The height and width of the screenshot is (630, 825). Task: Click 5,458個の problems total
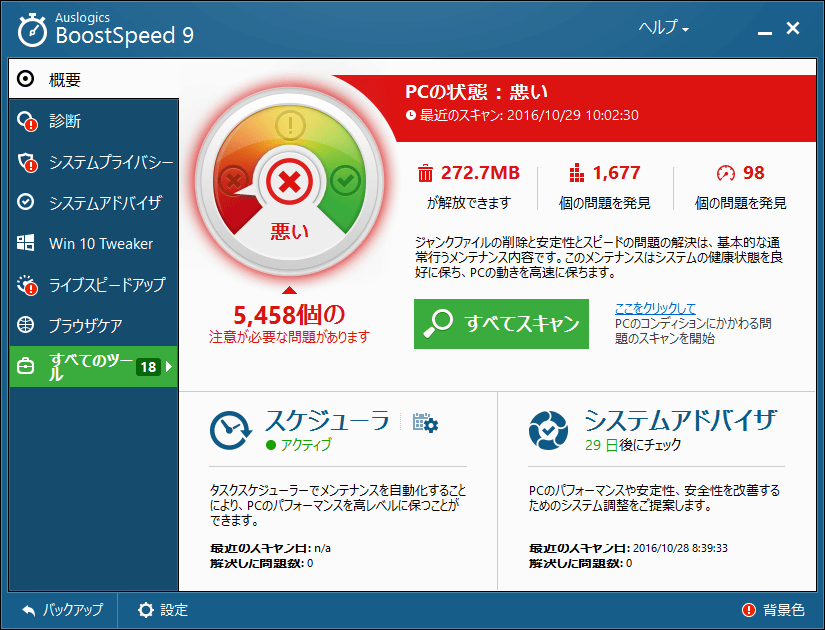(x=289, y=315)
